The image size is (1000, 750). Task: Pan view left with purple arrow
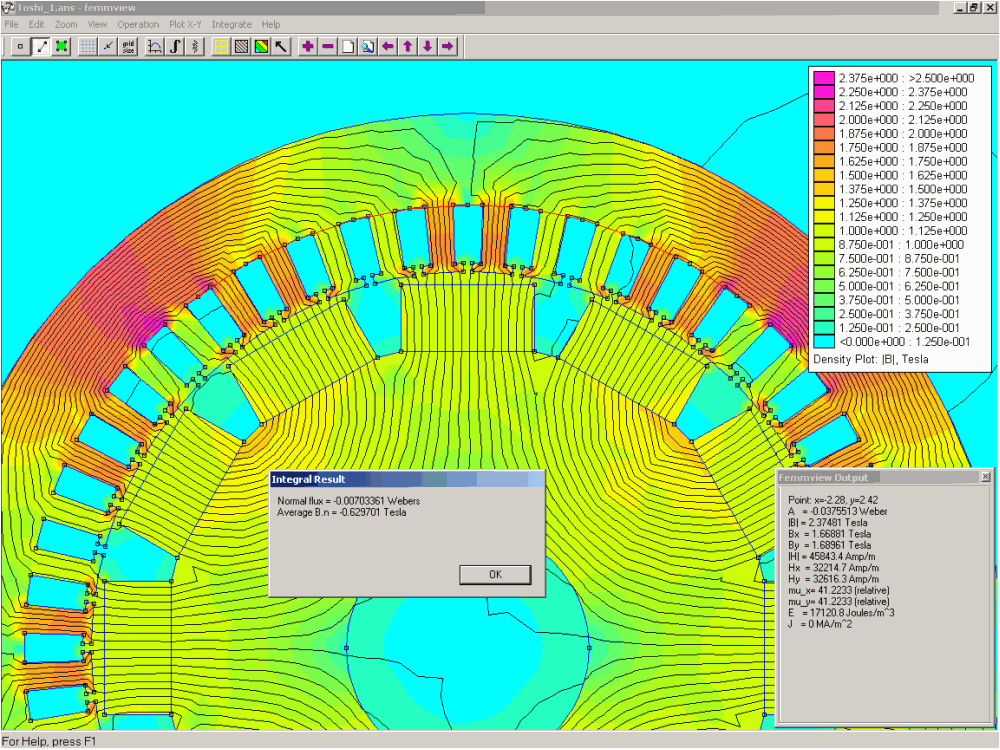coord(387,46)
